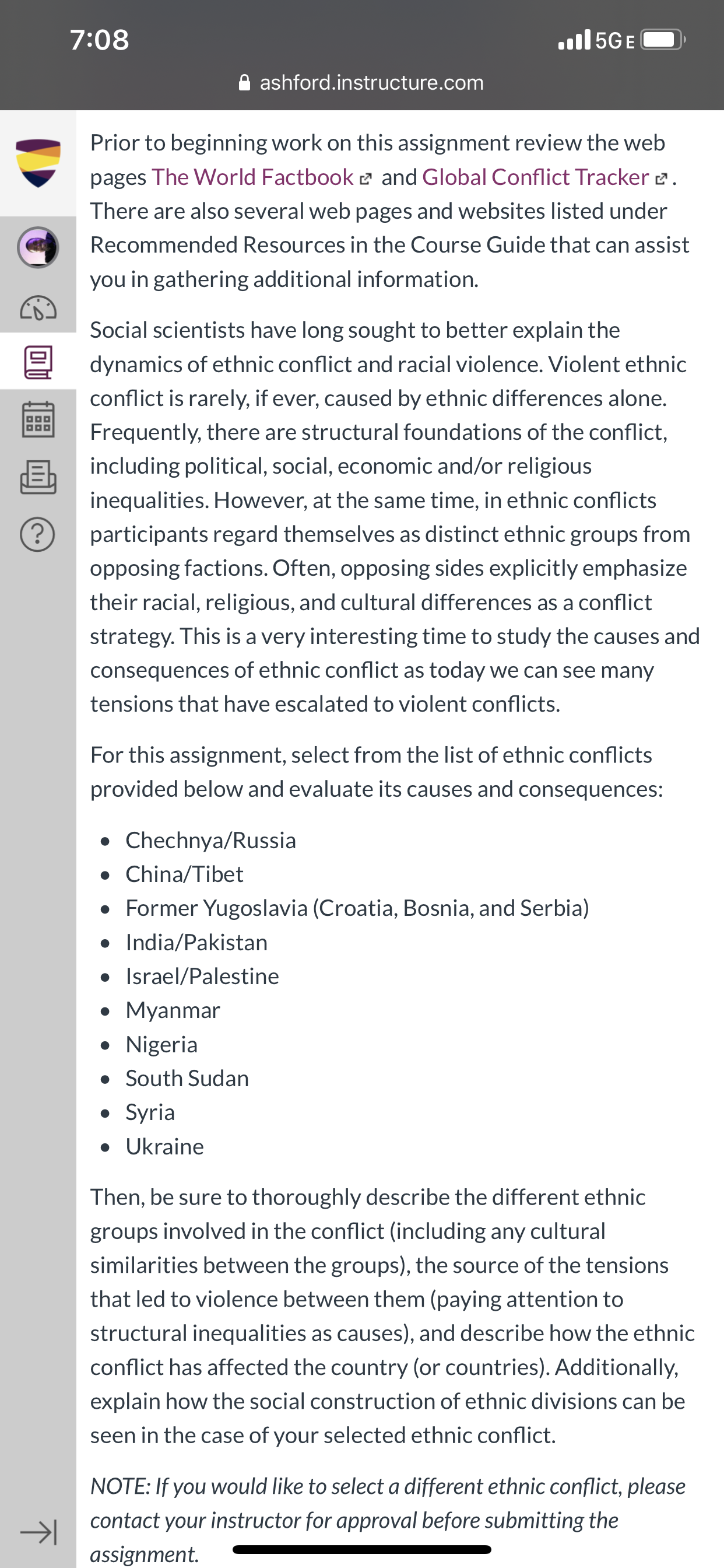This screenshot has width=724, height=1568.
Task: Tap the Israel/Palestine list item
Action: (202, 976)
